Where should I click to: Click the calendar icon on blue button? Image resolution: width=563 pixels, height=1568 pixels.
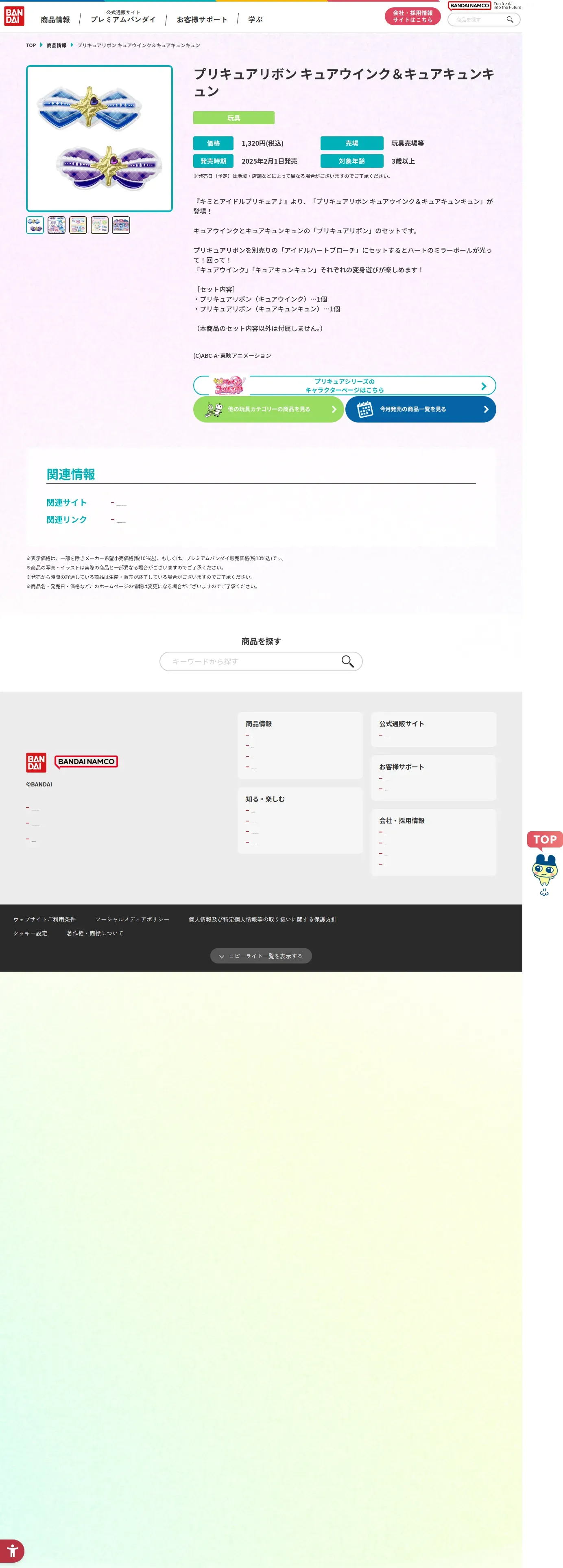(x=365, y=410)
